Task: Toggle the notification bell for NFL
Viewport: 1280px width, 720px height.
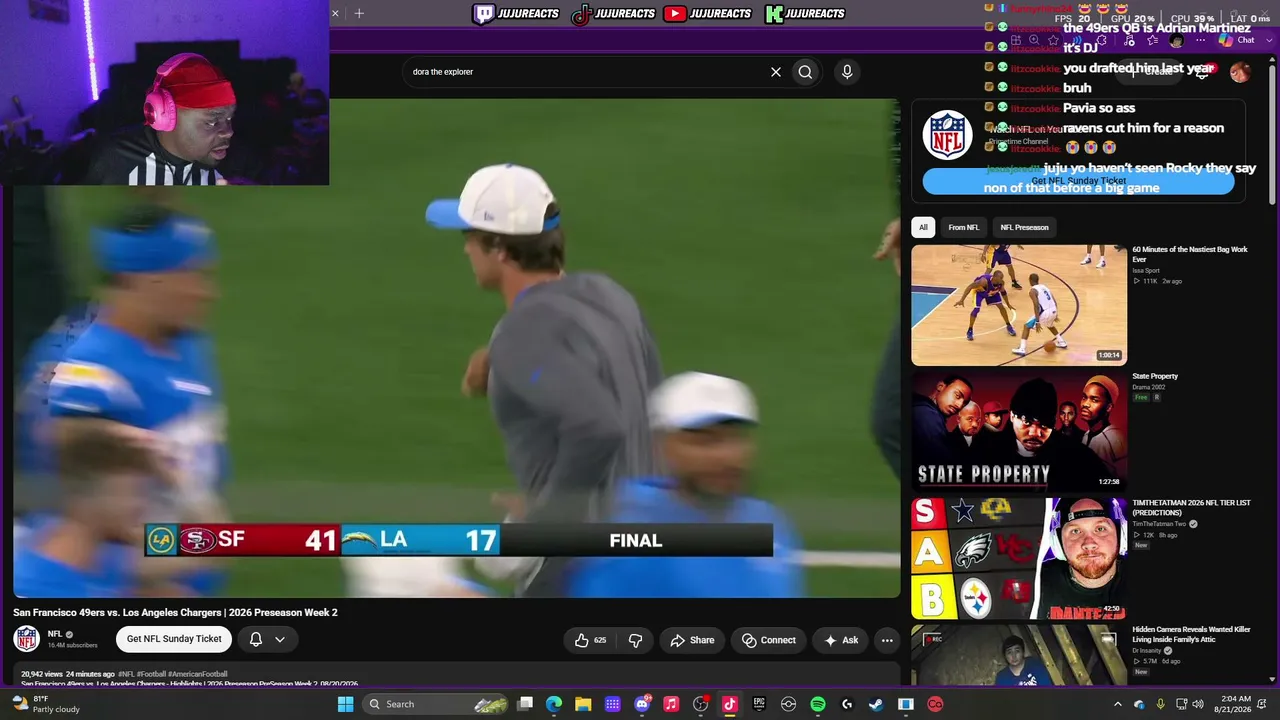Action: pyautogui.click(x=256, y=639)
